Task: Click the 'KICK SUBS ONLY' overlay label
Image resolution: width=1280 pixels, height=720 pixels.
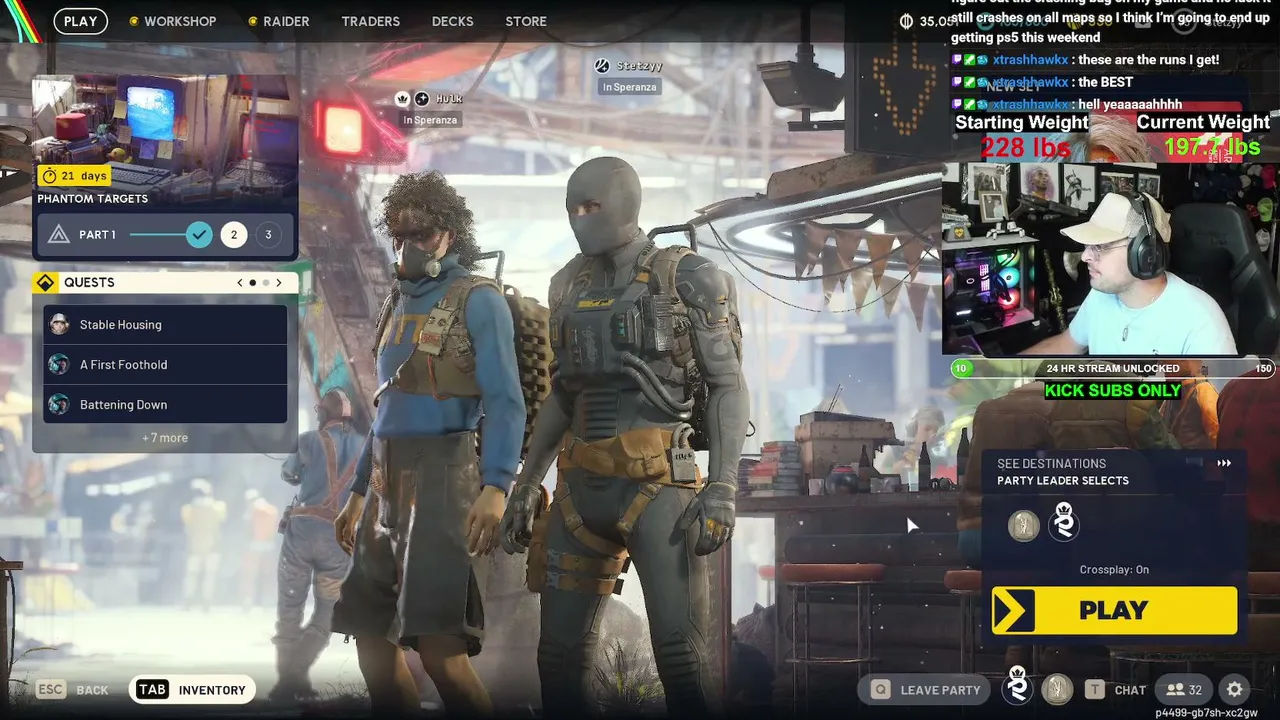Action: [x=1113, y=391]
